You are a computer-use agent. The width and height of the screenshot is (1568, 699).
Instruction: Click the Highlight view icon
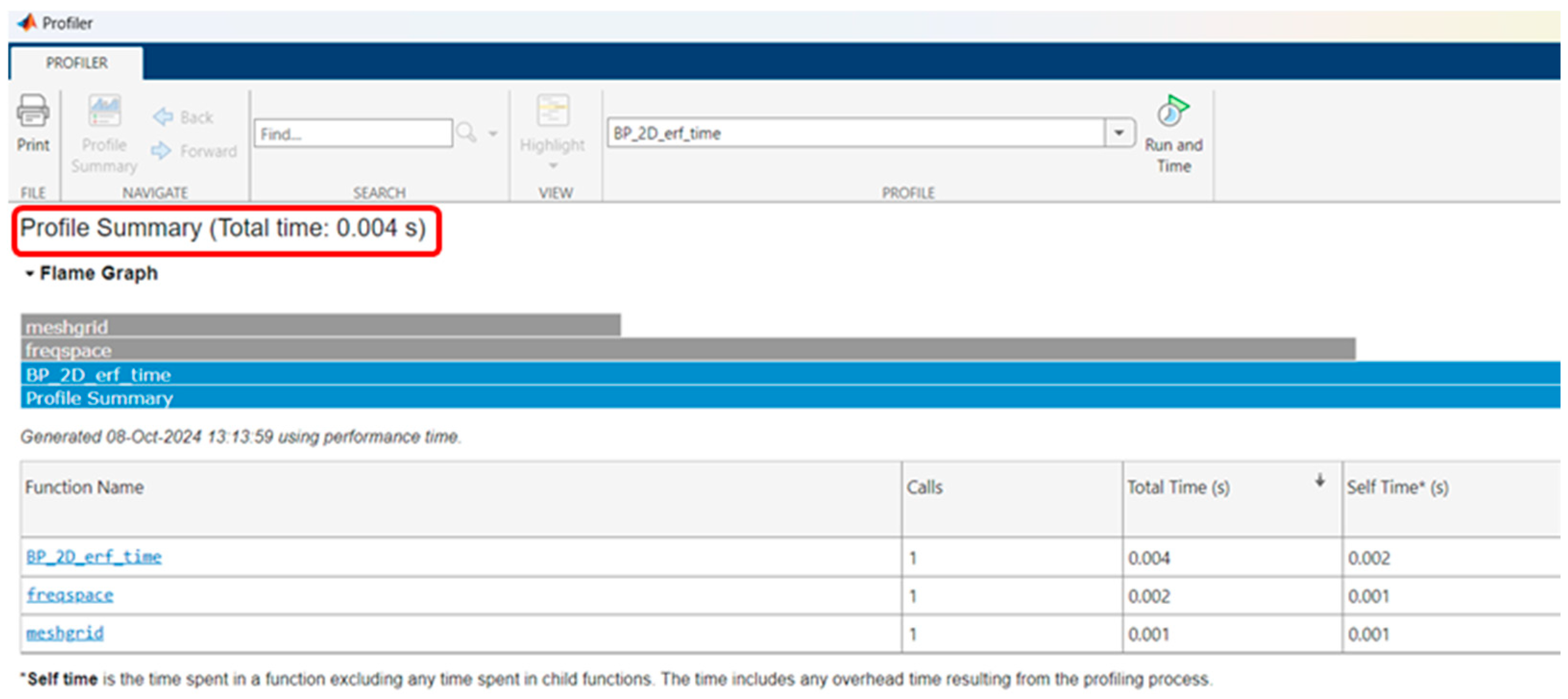click(553, 110)
